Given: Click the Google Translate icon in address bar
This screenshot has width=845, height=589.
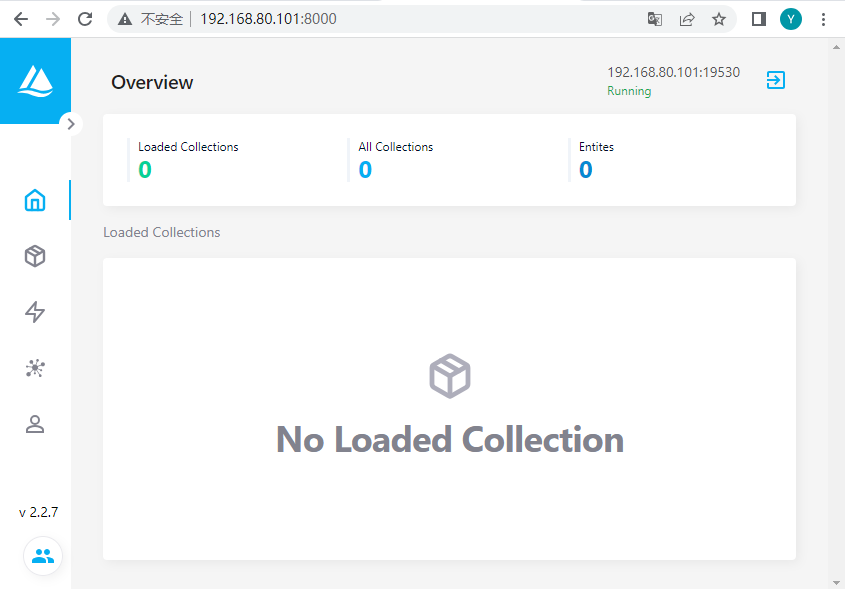Looking at the screenshot, I should point(655,18).
